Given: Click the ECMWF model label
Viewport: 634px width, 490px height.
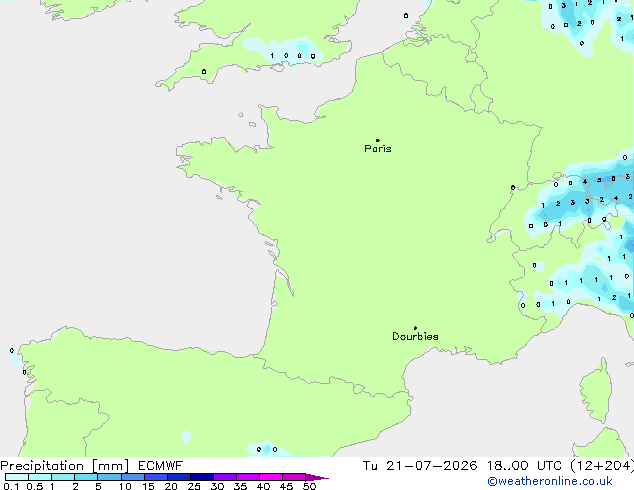Looking at the screenshot, I should 160,466.
